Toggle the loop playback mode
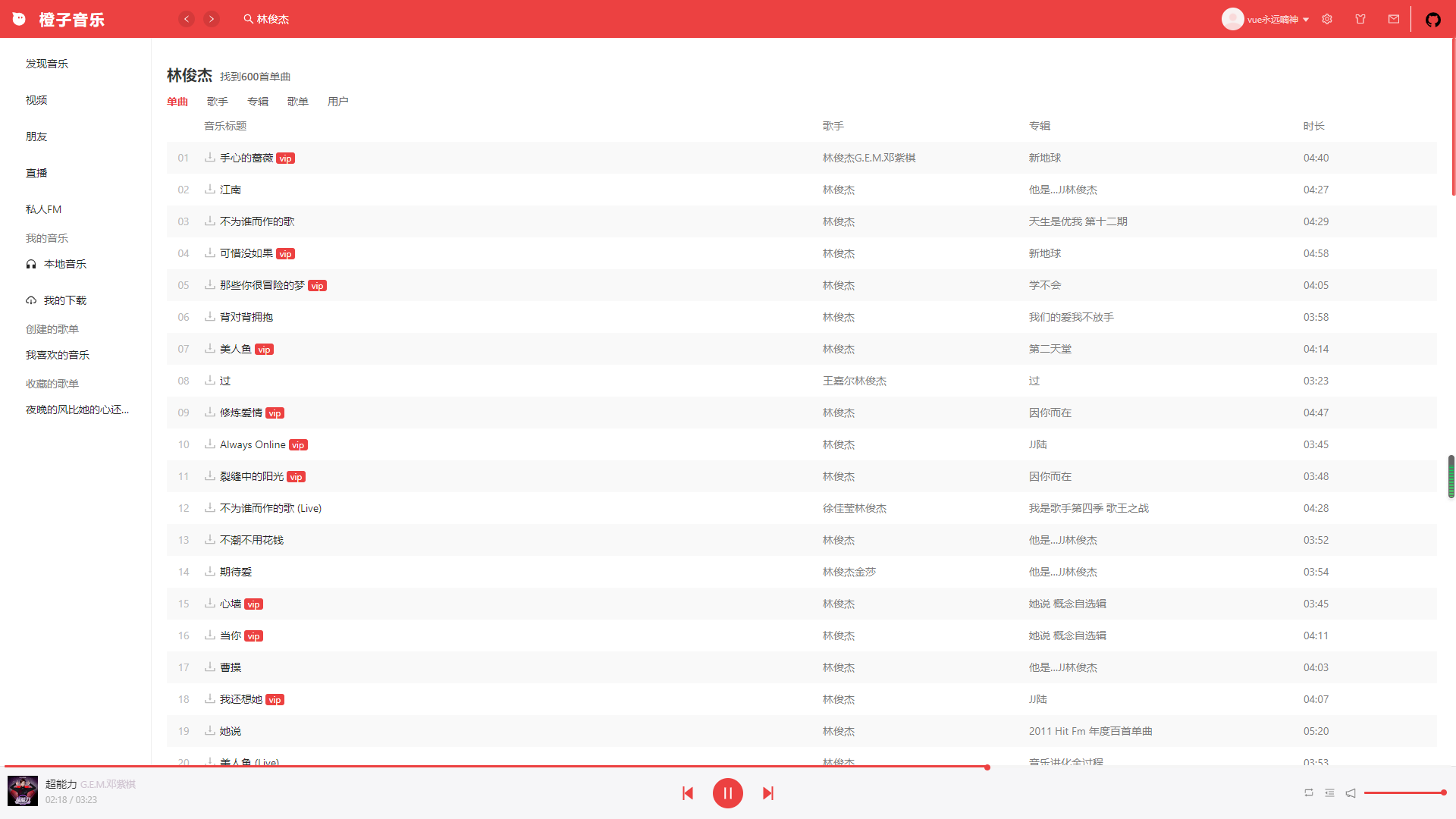 (1309, 792)
